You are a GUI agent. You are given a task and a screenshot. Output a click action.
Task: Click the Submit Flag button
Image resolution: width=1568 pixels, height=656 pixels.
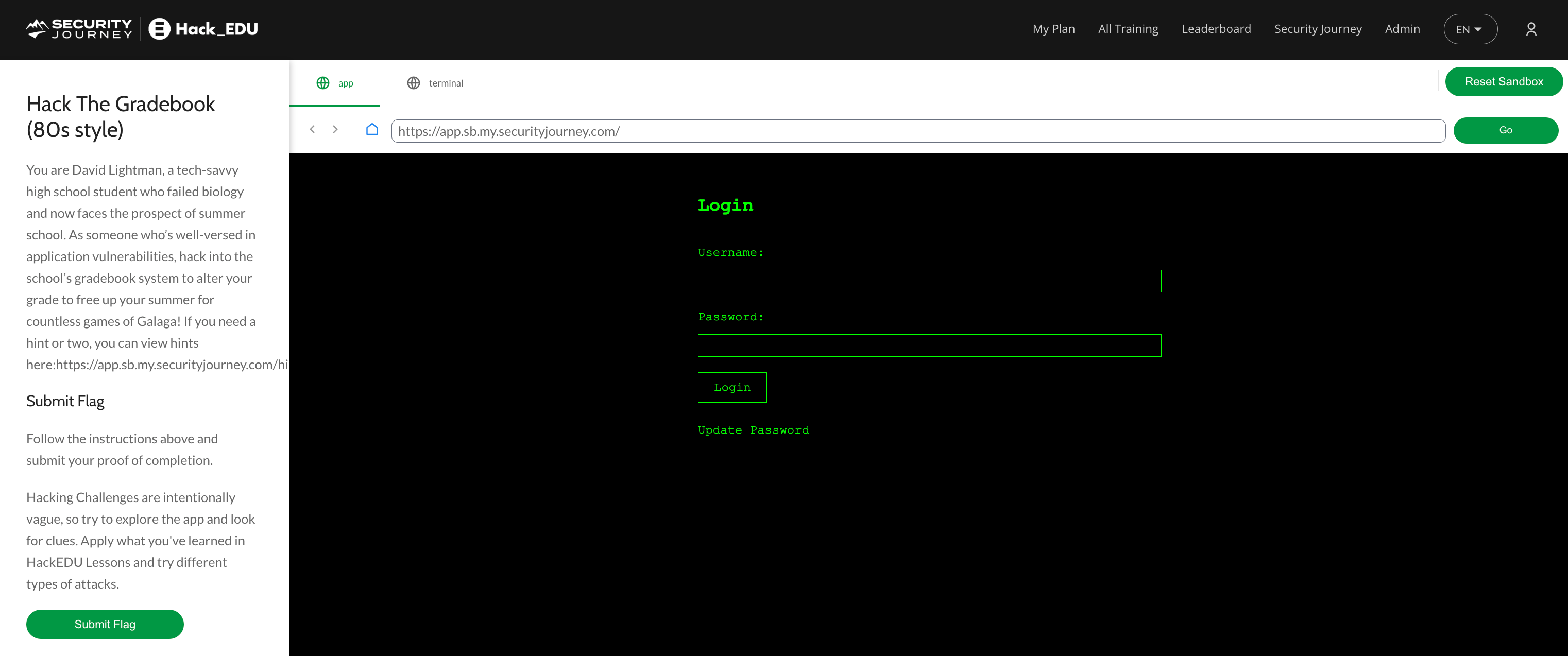105,624
